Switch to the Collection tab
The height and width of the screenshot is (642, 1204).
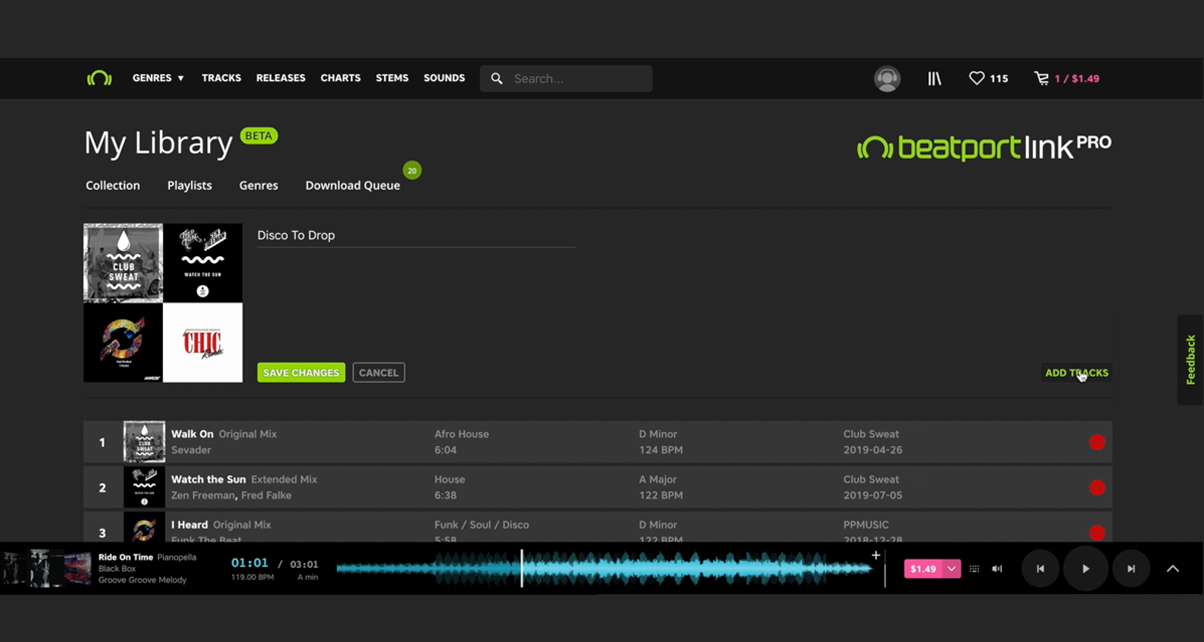click(x=113, y=185)
